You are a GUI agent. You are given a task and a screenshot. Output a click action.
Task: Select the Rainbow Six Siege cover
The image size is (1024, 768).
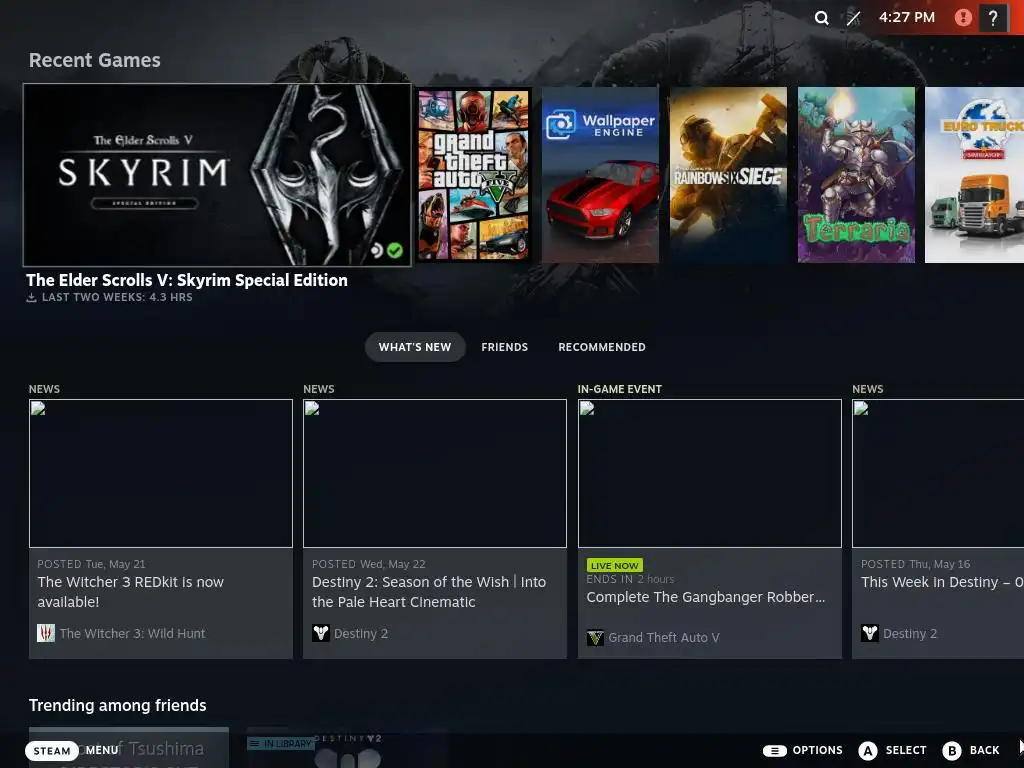728,175
